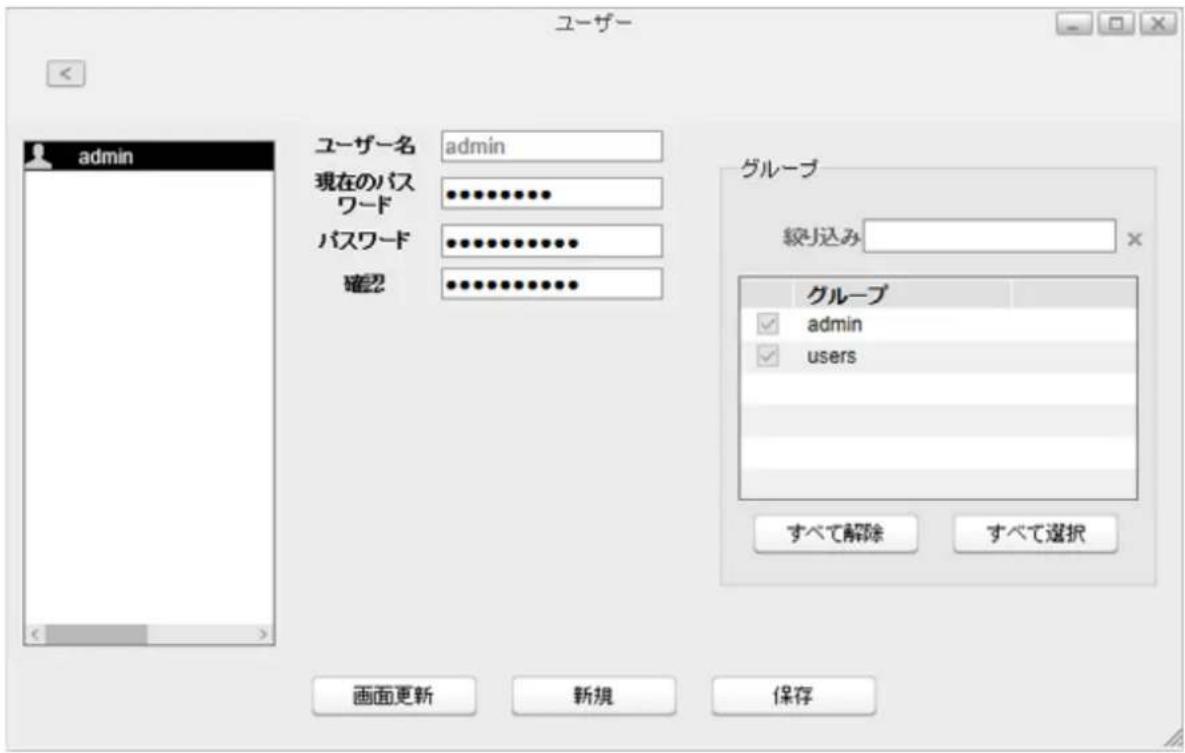Click the 絞り込み filter text box
The image size is (1185, 753).
[989, 237]
